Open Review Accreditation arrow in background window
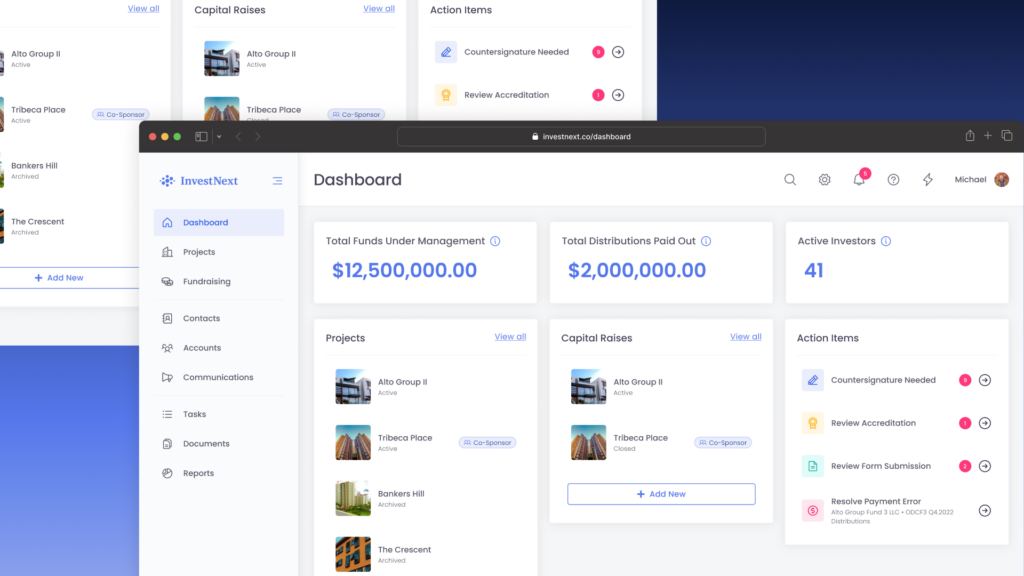The image size is (1024, 576). [618, 95]
